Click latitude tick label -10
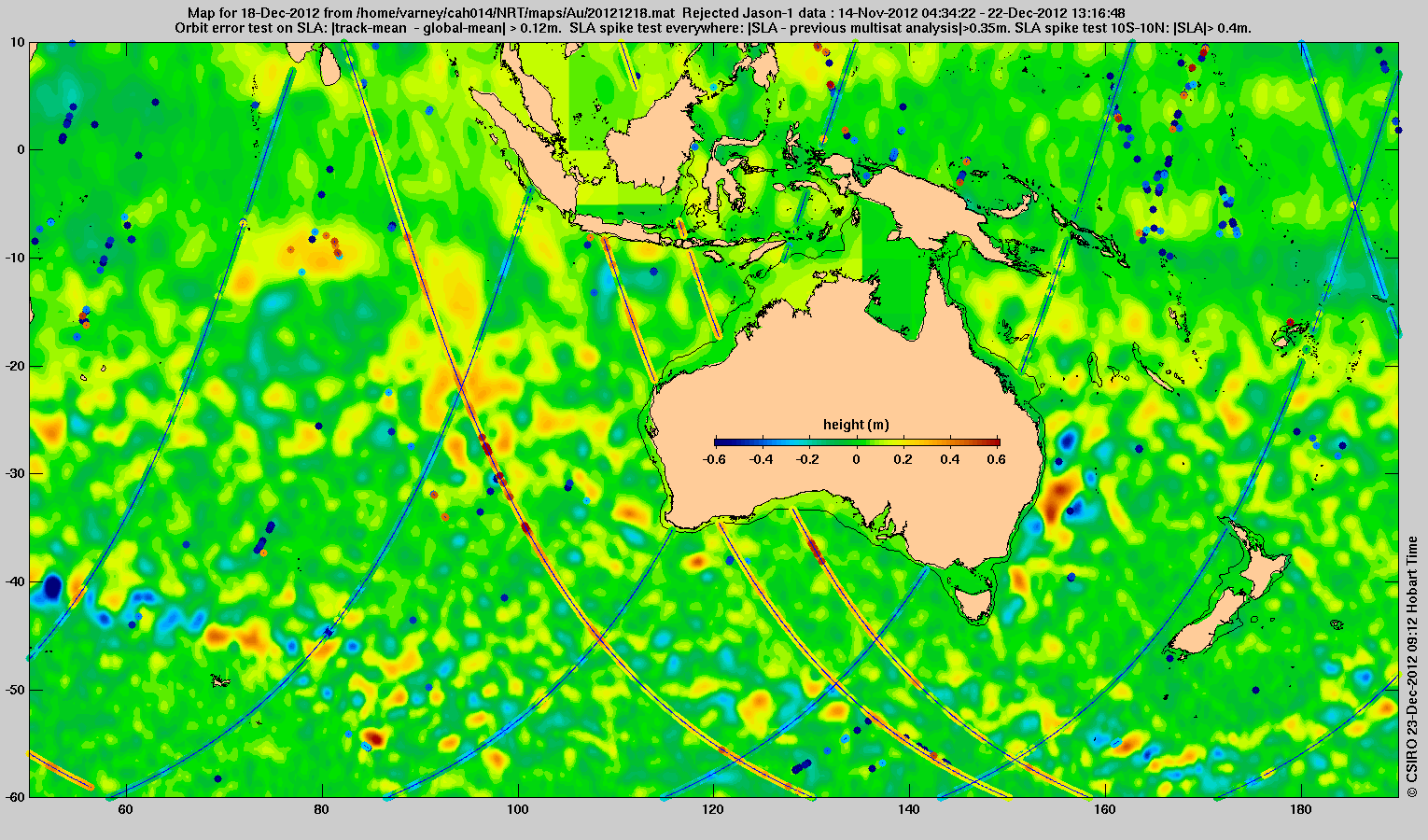This screenshot has height=840, width=1428. pyautogui.click(x=16, y=258)
